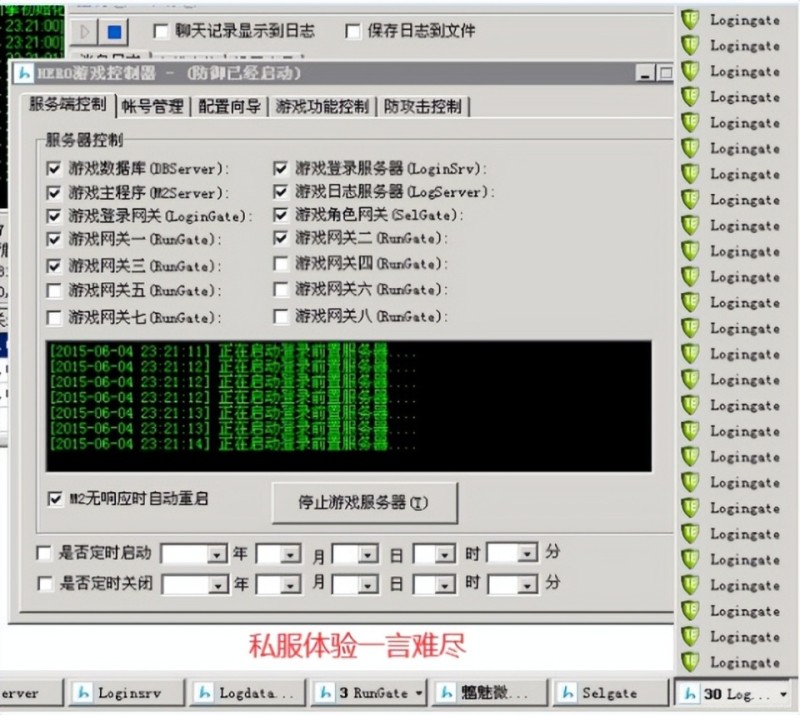Enable the 游戏网关五 (RunGate) checkbox
The width and height of the screenshot is (800, 715).
pyautogui.click(x=54, y=291)
